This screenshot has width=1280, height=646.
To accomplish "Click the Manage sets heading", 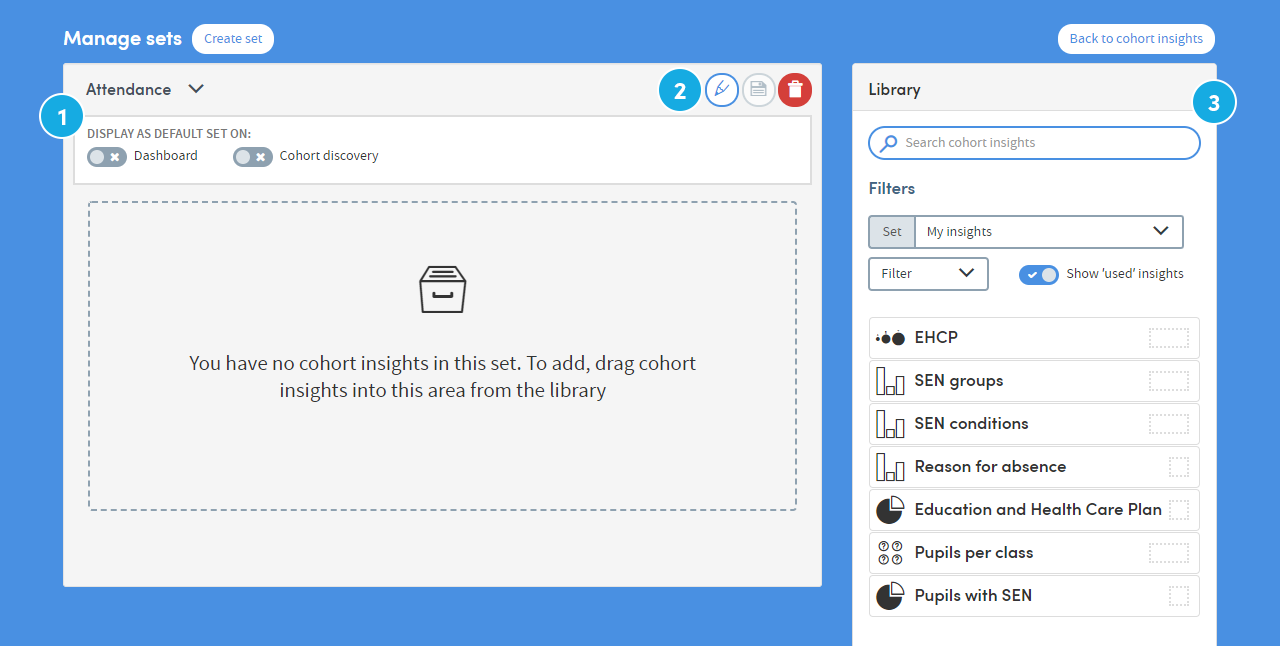I will pyautogui.click(x=122, y=39).
